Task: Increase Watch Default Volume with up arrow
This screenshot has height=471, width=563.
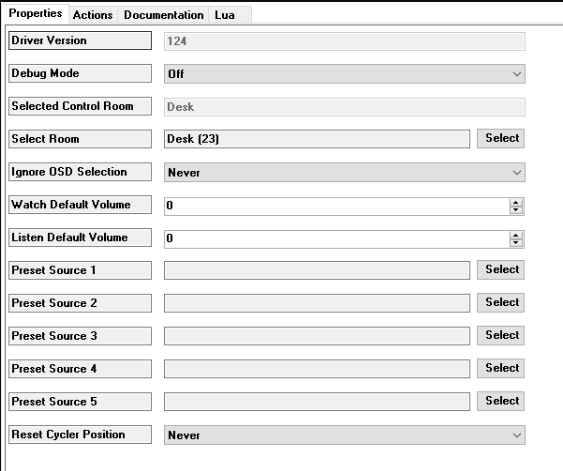Action: tap(516, 202)
